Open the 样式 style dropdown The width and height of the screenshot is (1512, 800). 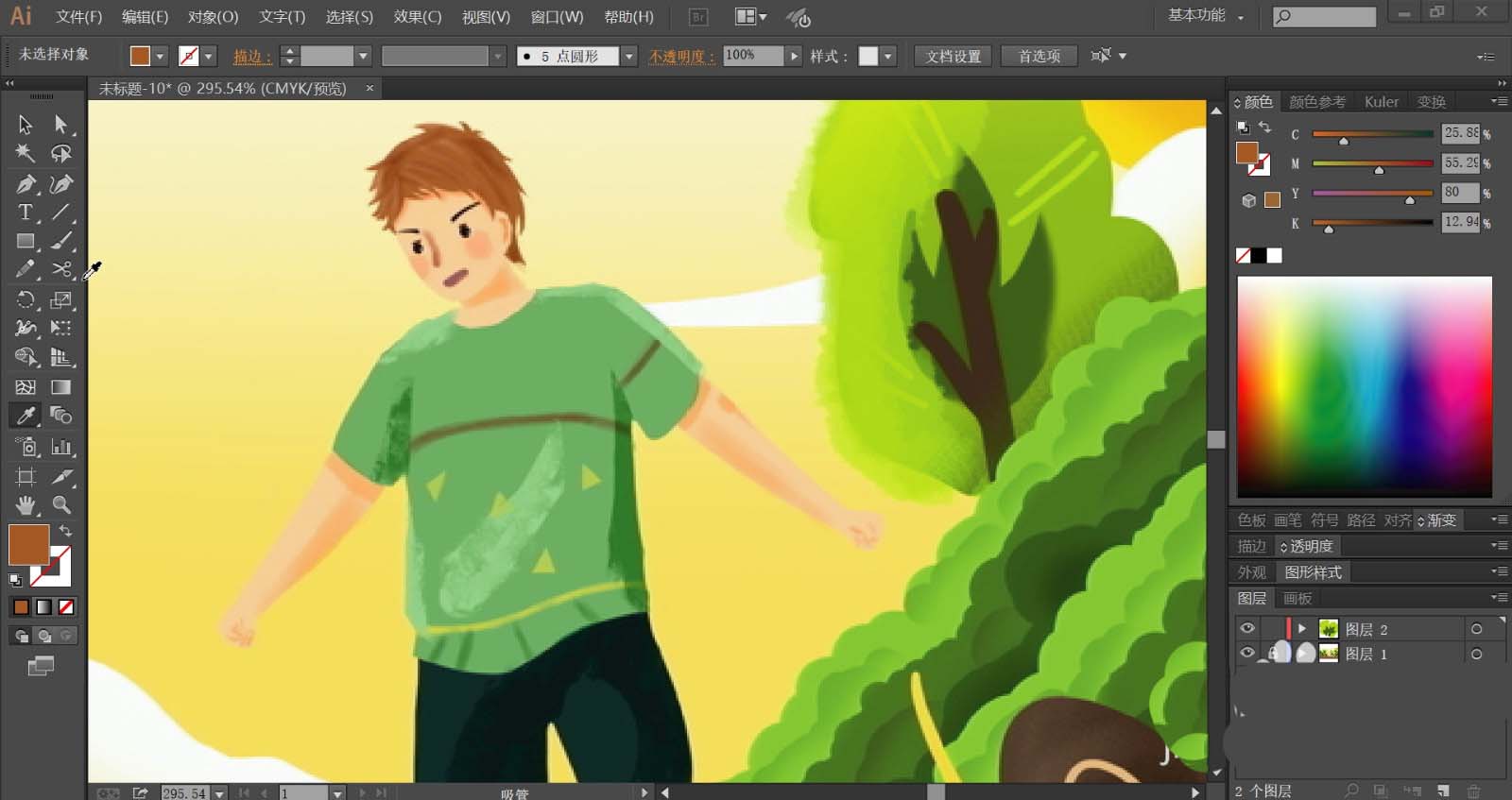coord(888,57)
